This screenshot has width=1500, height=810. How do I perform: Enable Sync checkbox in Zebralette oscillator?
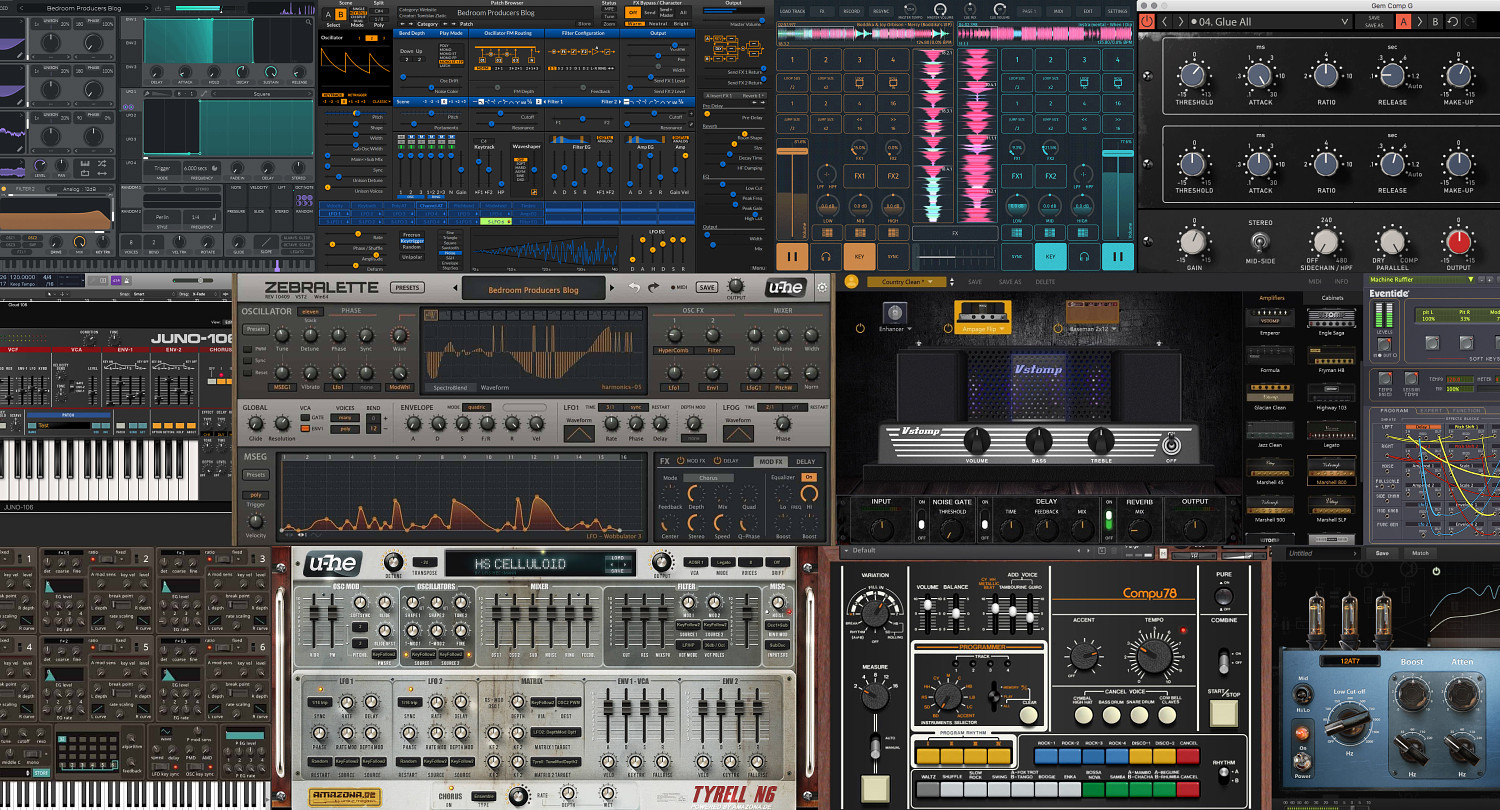[x=248, y=361]
